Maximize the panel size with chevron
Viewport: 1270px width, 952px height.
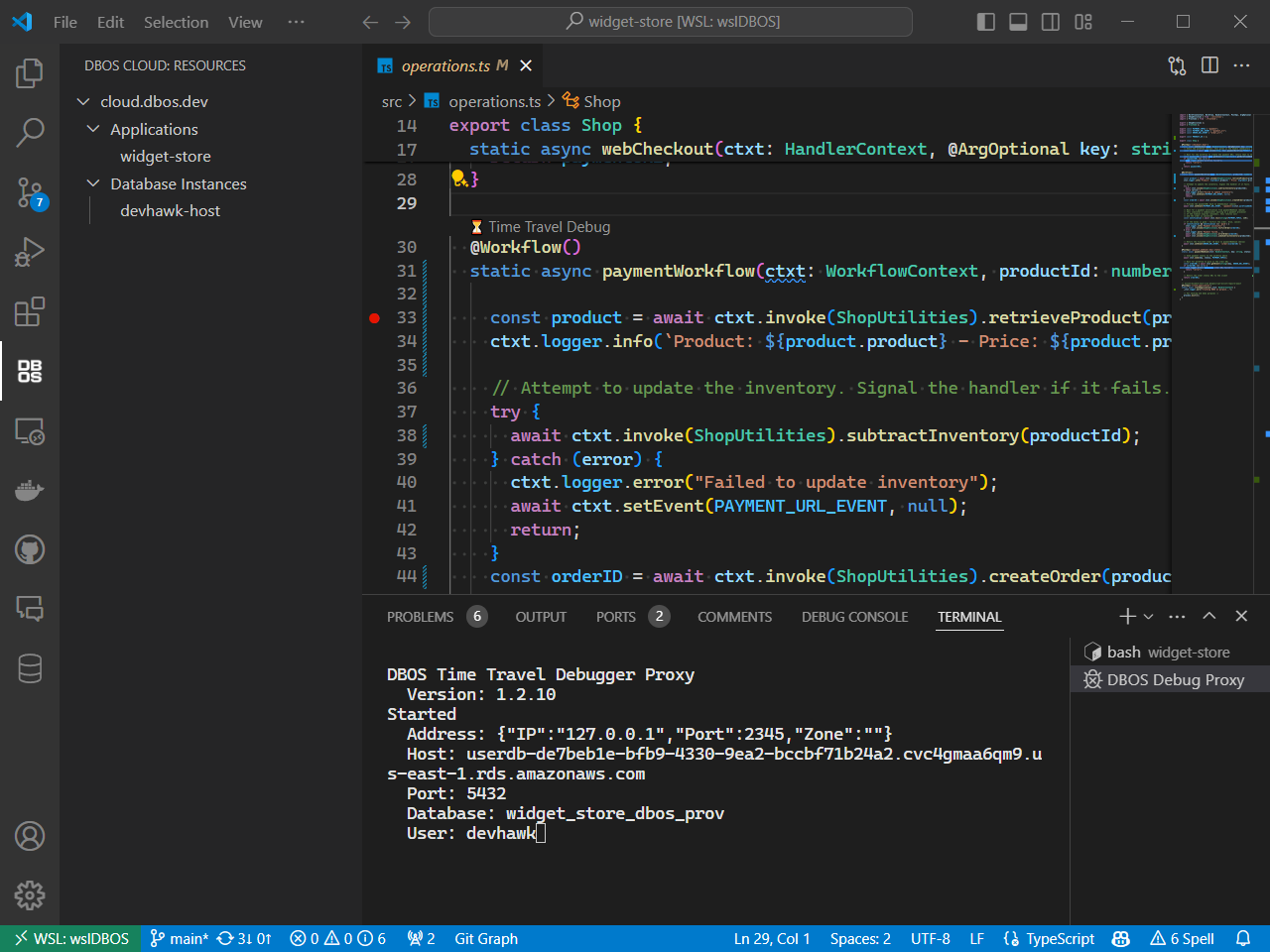pyautogui.click(x=1208, y=616)
